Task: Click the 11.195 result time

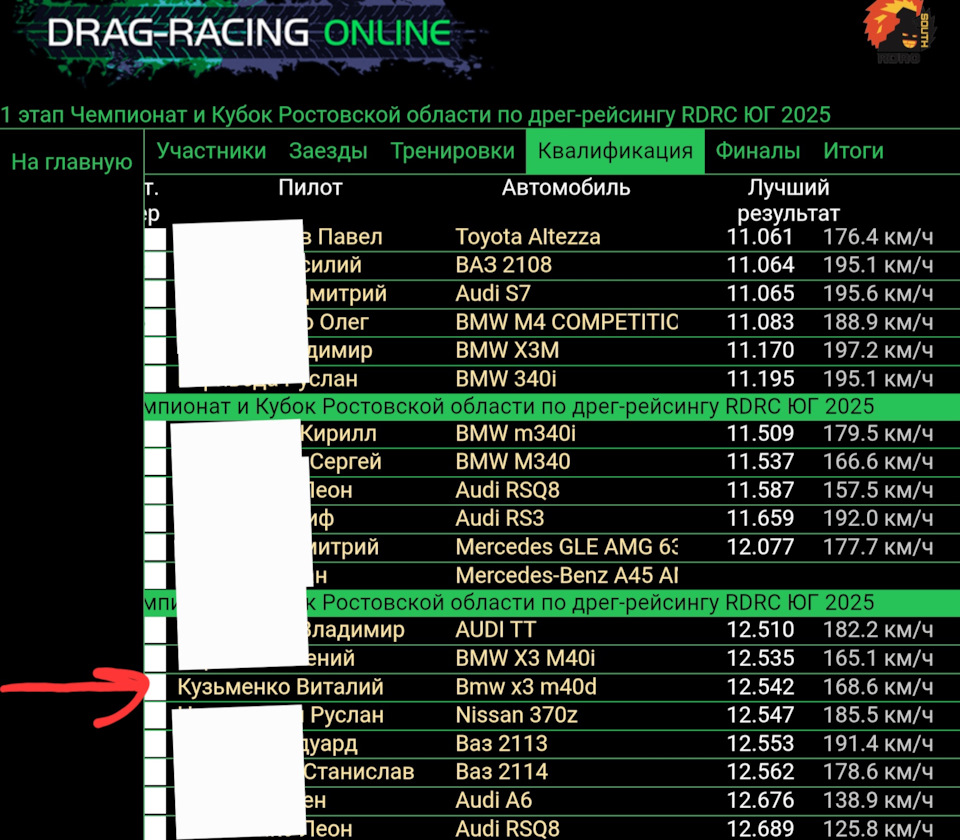Action: (x=760, y=379)
